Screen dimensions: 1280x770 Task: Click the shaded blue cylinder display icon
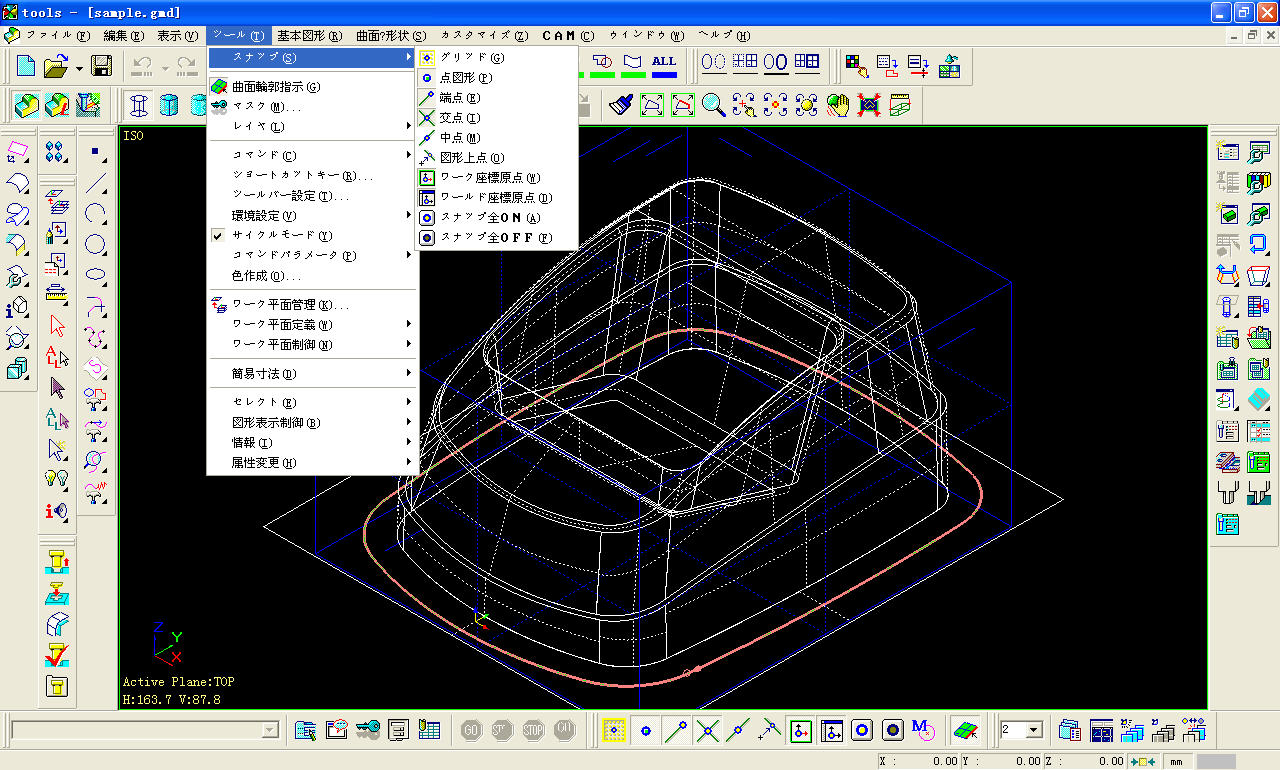click(x=170, y=104)
